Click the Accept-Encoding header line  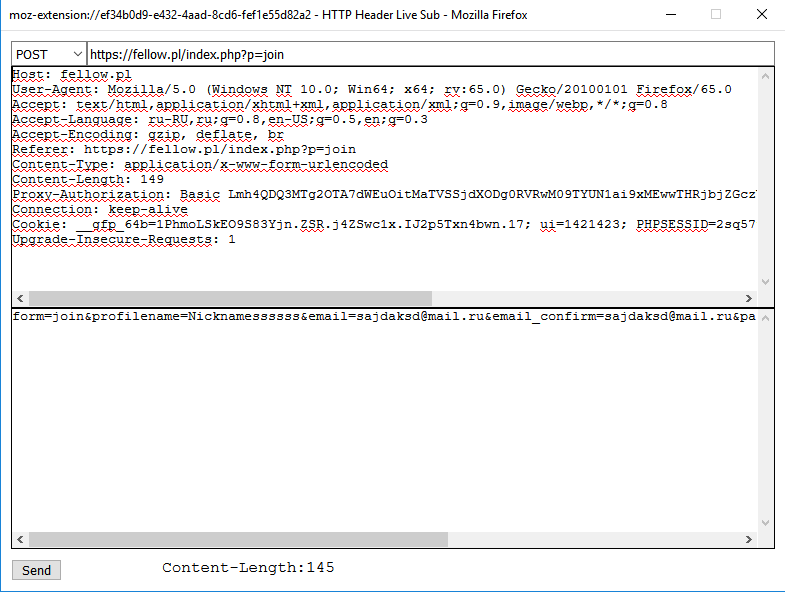pos(148,135)
